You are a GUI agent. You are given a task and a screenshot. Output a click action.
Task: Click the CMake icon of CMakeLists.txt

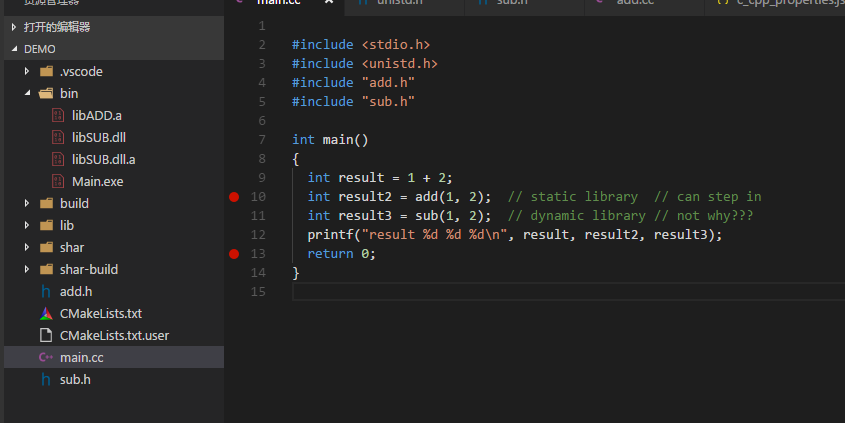click(46, 314)
